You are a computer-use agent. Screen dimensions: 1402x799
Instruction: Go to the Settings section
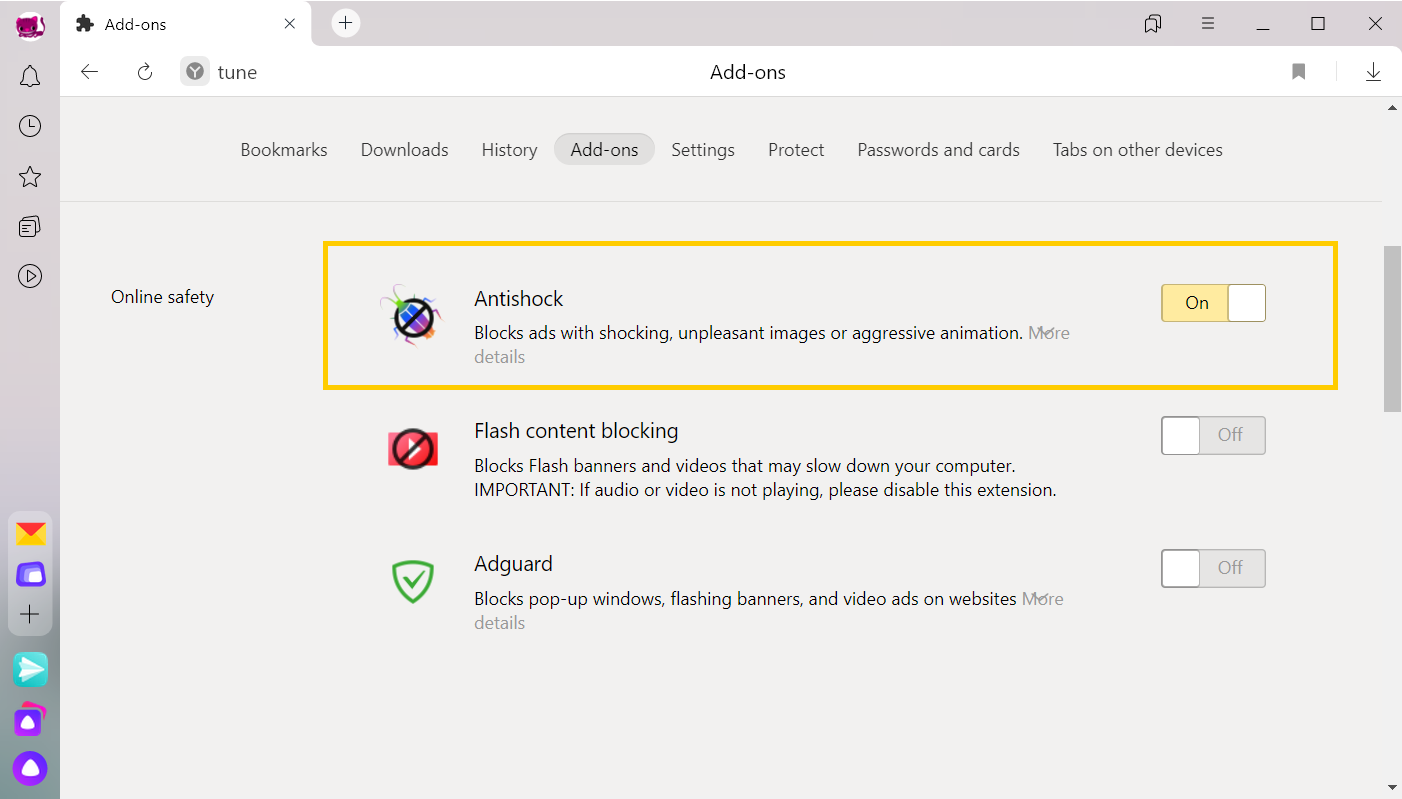[703, 150]
